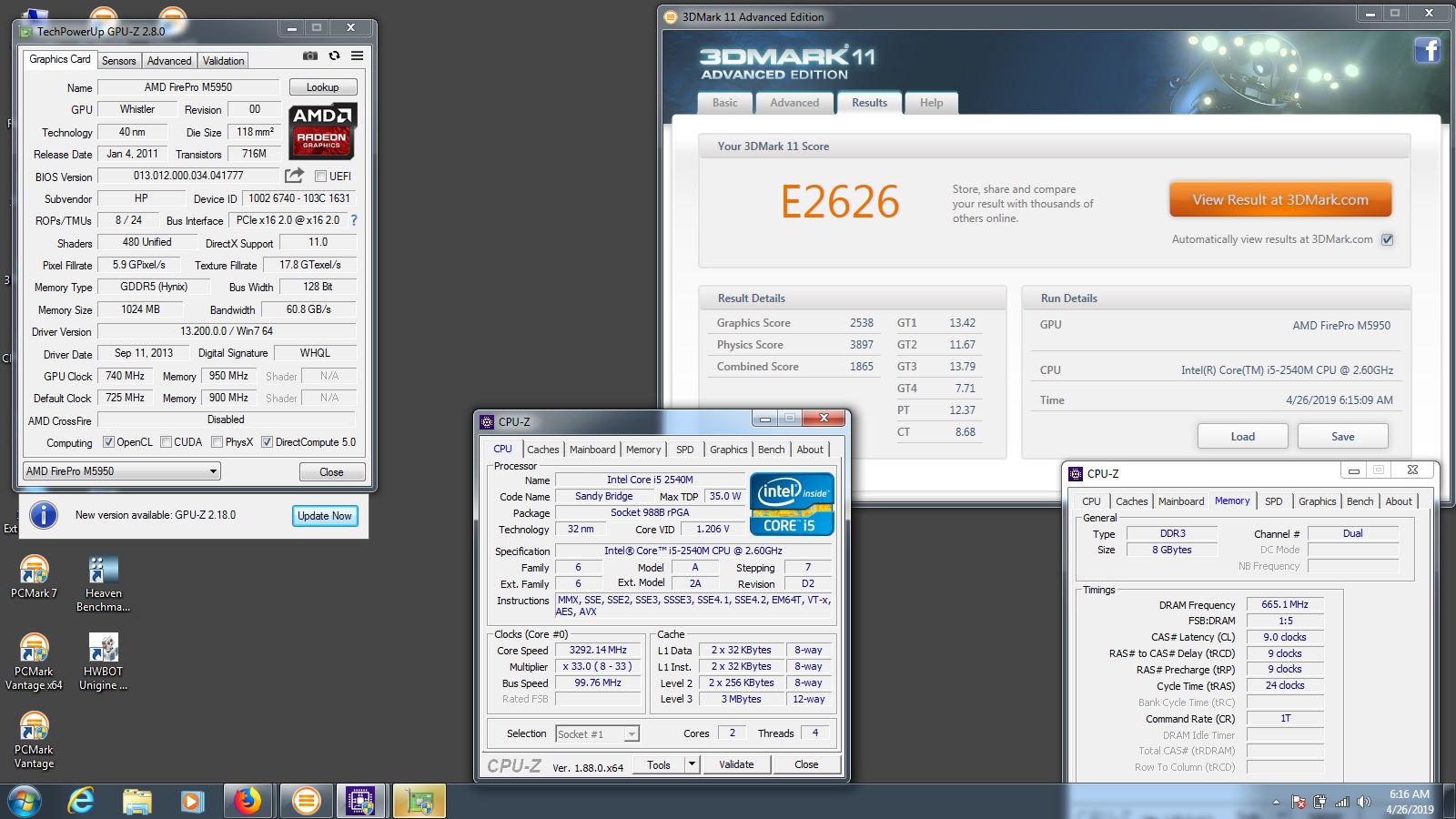Switch to GPU-Z Sensors tab
Image resolution: width=1456 pixels, height=819 pixels.
pos(118,61)
